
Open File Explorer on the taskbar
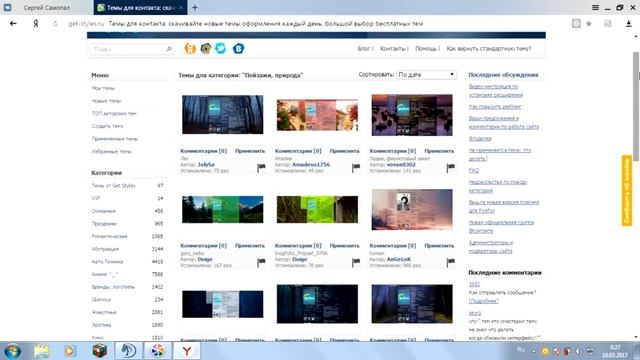click(41, 351)
